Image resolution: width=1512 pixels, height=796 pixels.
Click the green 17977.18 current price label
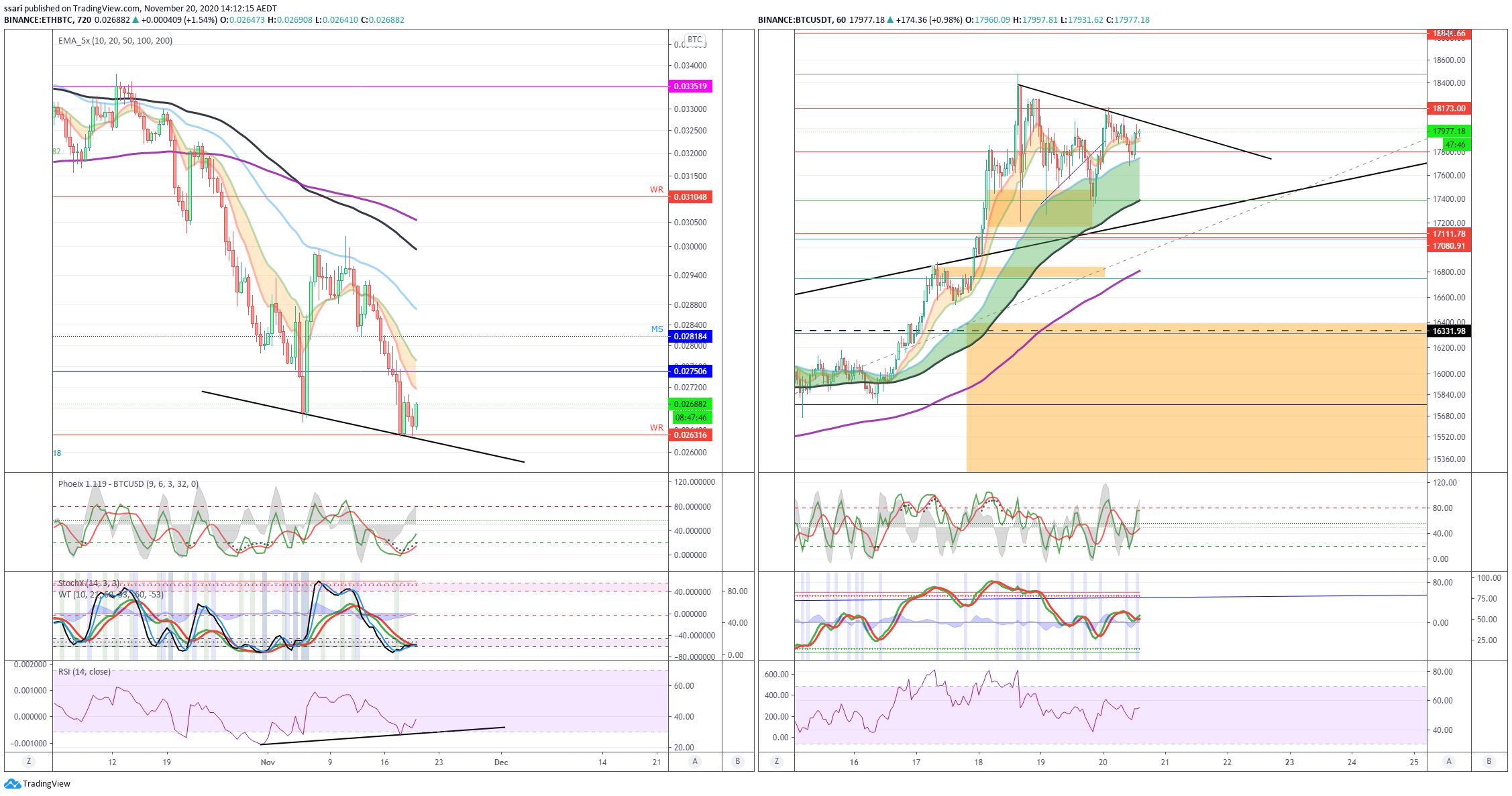pos(1449,131)
